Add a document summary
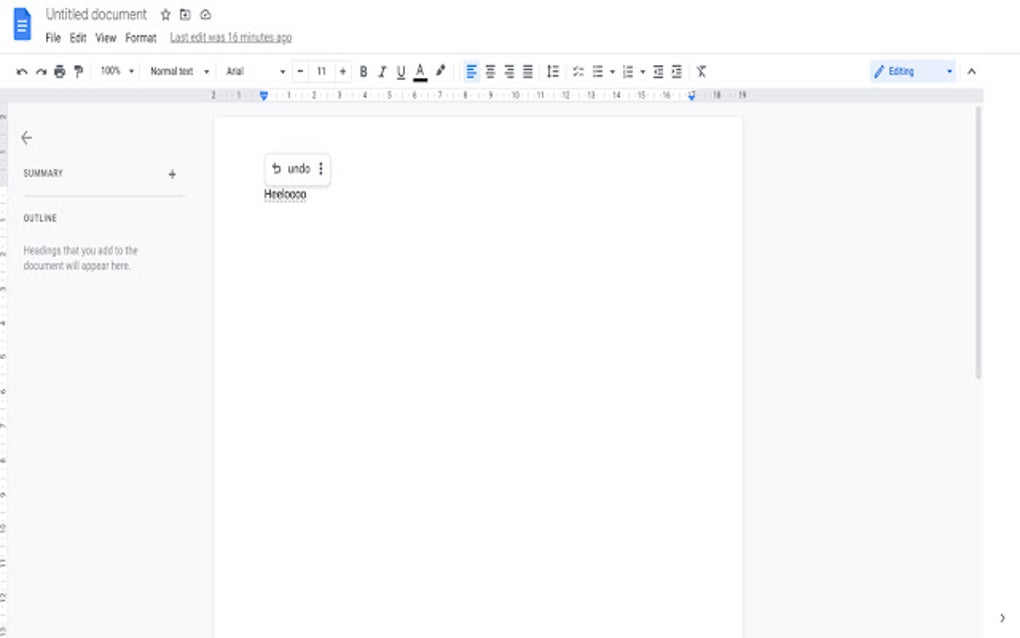Viewport: 1020px width, 638px height. click(x=171, y=173)
